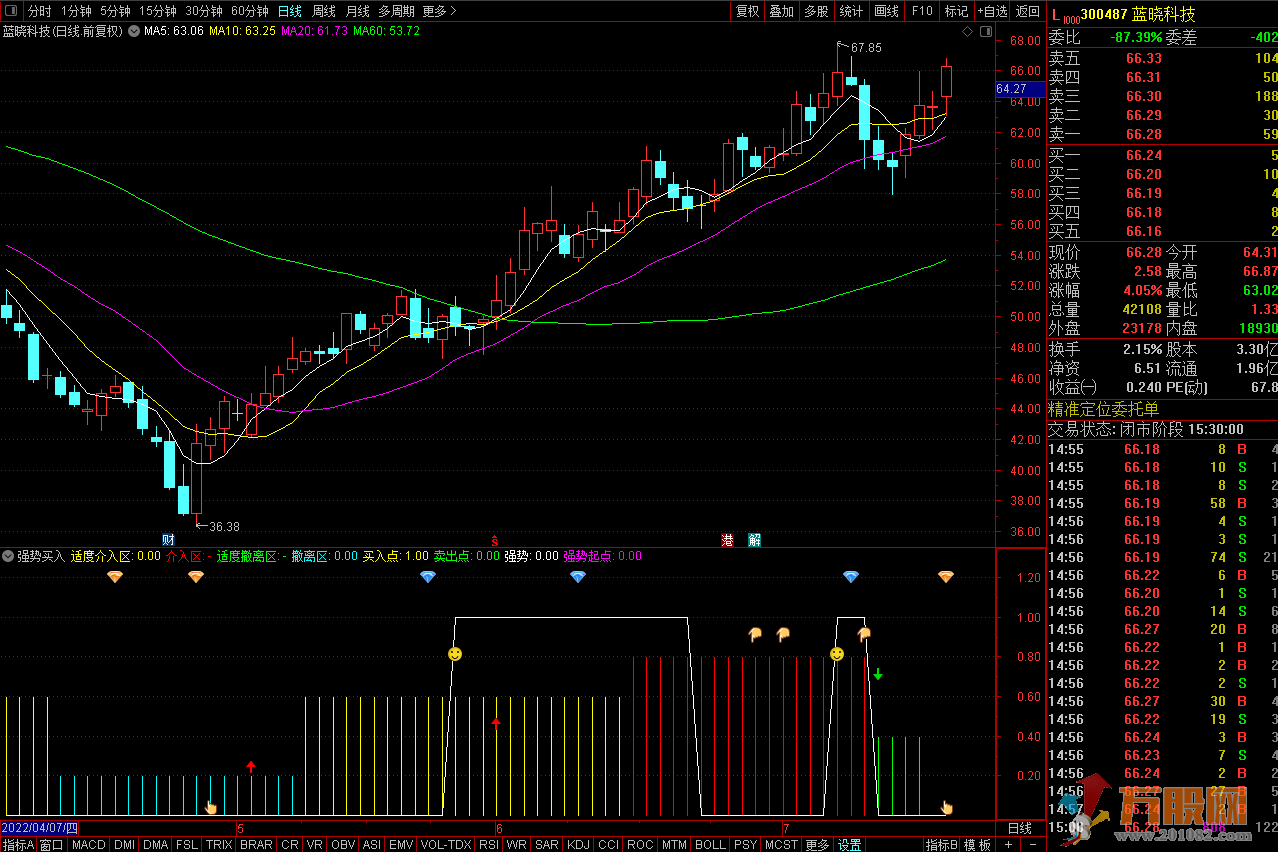
Task: Click the window toggle icon beside the diamond
Action: [986, 31]
